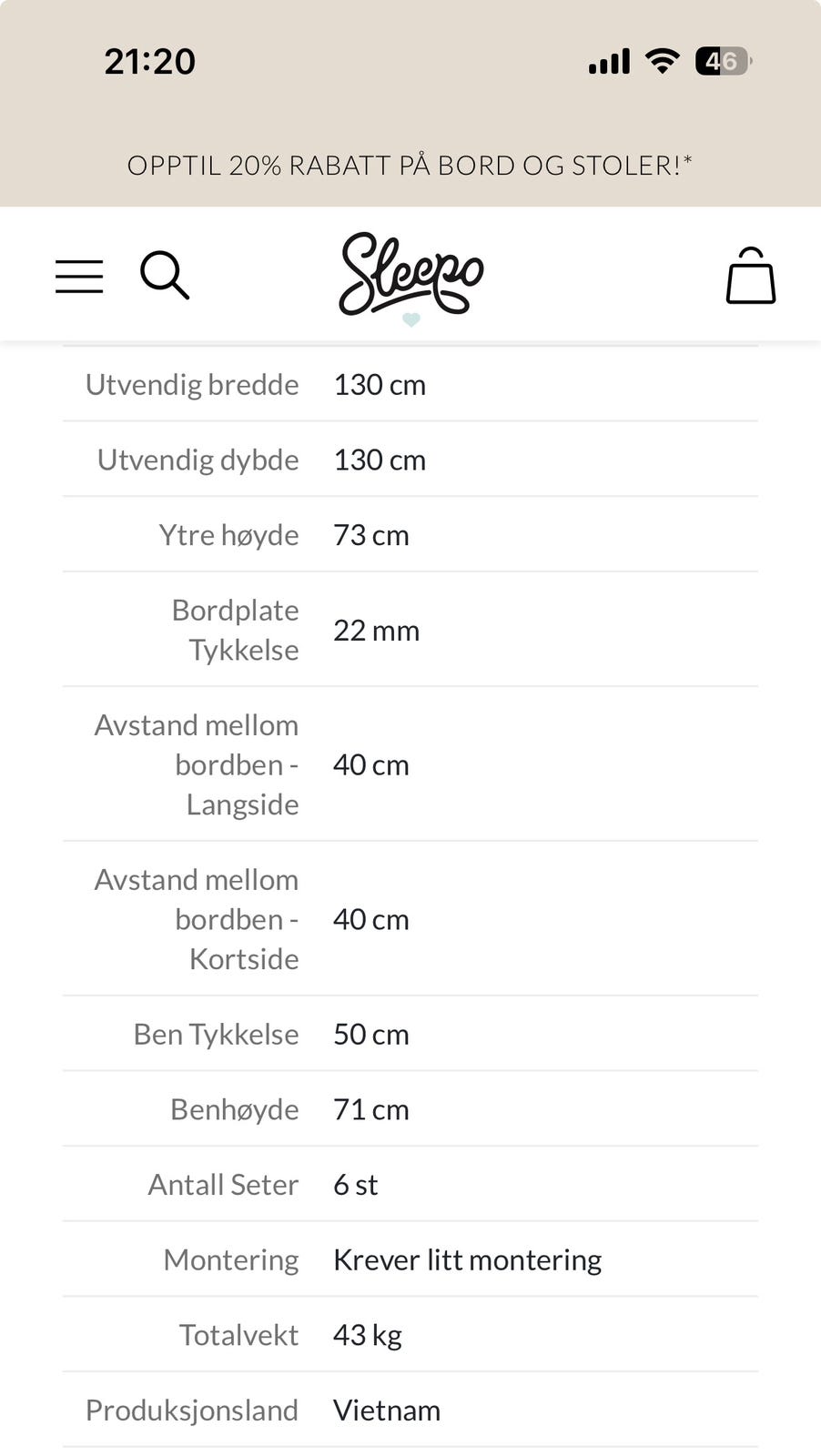Viewport: 821px width, 1456px height.
Task: Select the Langside 40 cm value
Action: click(370, 764)
